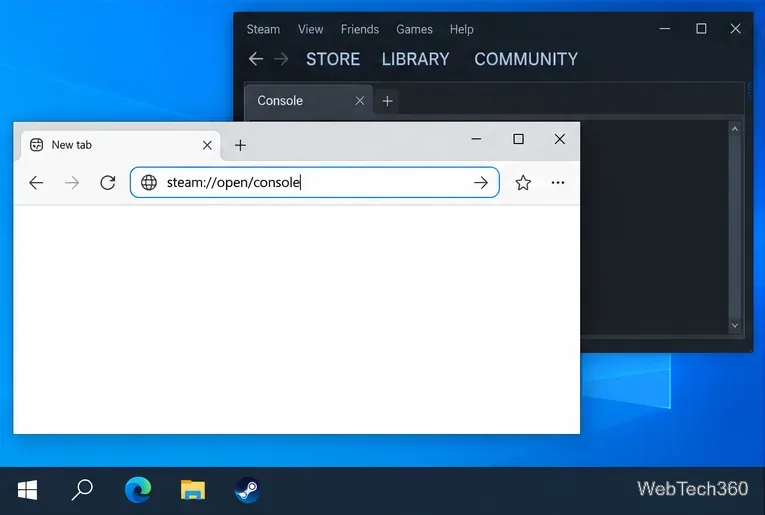
Task: Open browser three-dot settings menu
Action: (558, 183)
